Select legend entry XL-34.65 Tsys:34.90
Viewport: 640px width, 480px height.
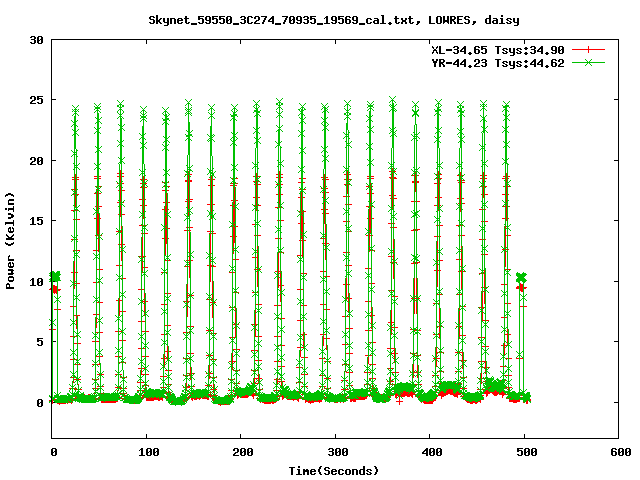[x=498, y=50]
